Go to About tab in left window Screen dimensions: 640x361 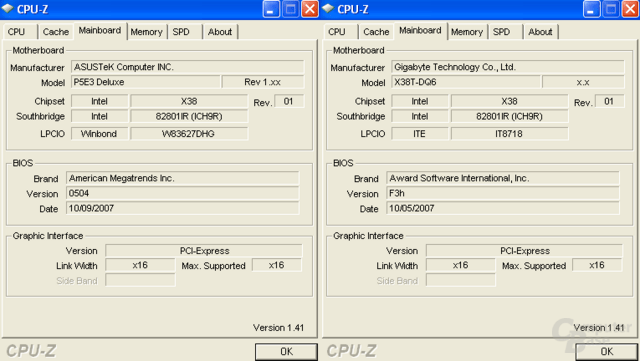click(x=220, y=32)
